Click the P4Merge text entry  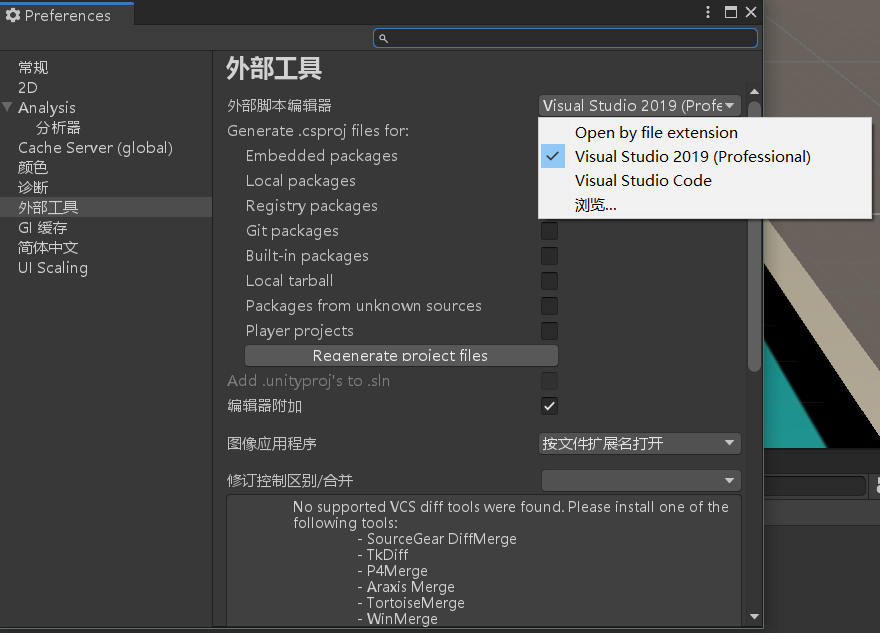click(397, 571)
